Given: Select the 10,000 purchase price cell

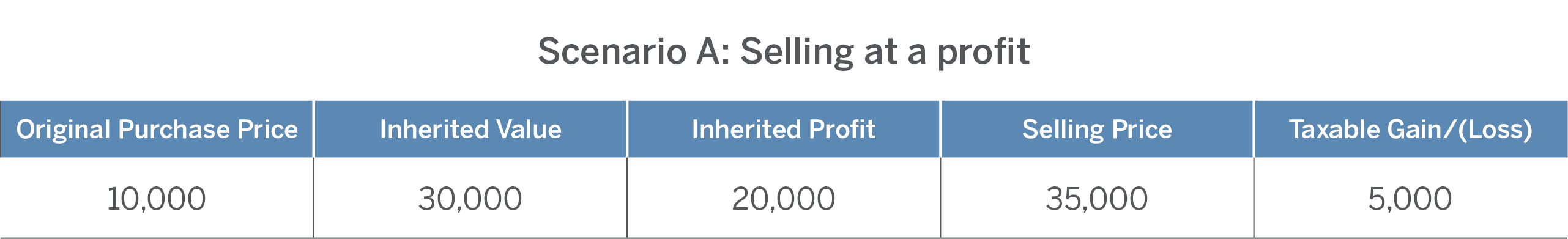Looking at the screenshot, I should tap(157, 199).
